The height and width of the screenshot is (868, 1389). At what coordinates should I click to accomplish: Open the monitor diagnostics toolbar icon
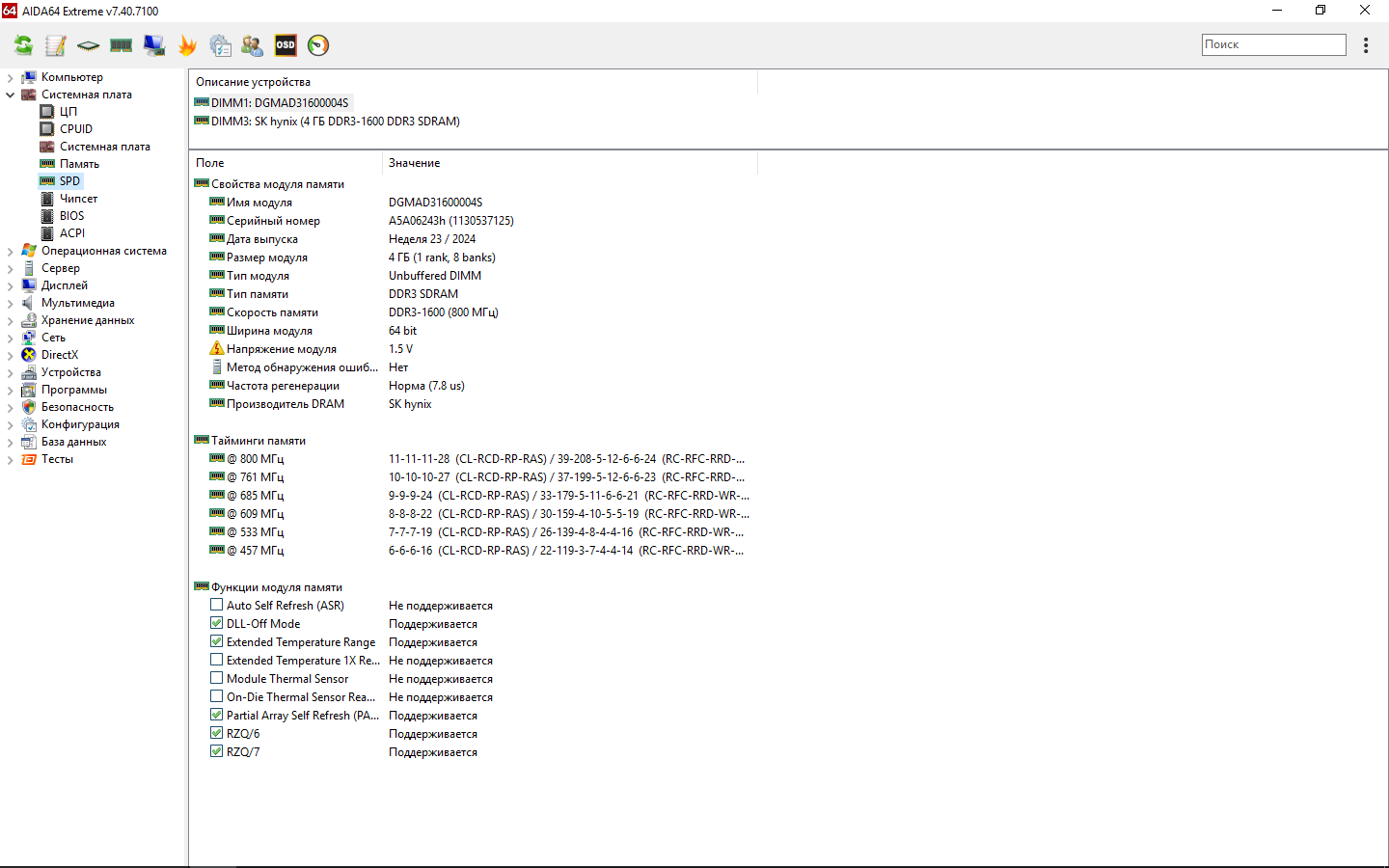[154, 45]
